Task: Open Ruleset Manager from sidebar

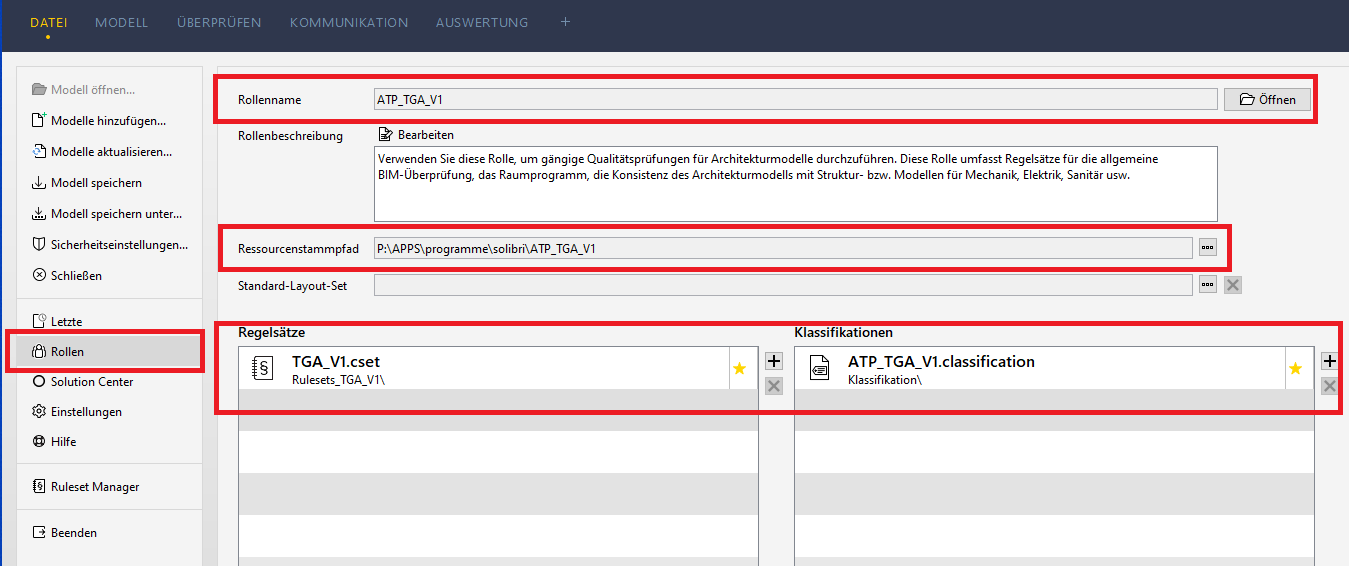Action: click(x=94, y=487)
